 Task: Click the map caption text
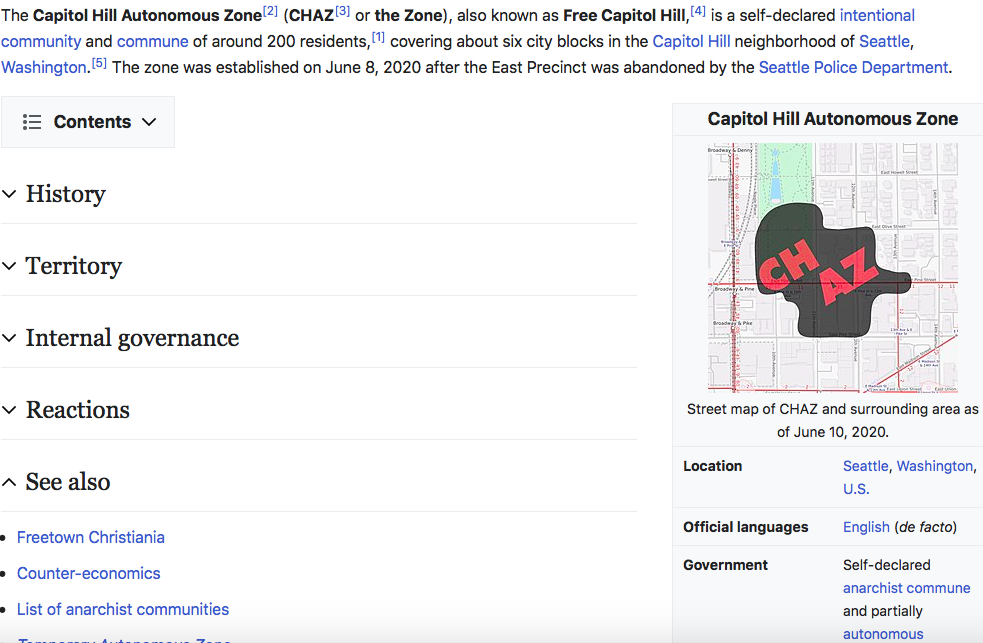pos(833,421)
